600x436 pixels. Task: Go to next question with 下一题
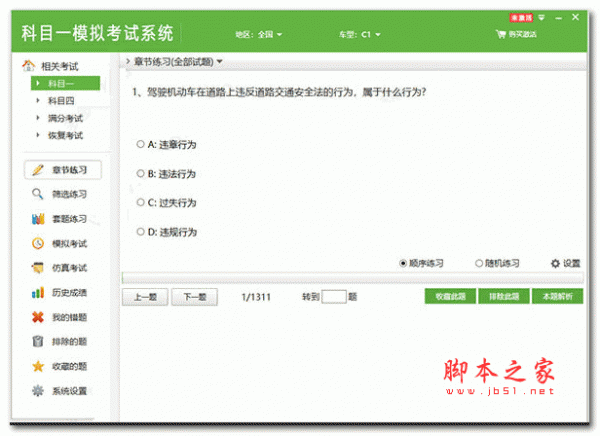(195, 297)
